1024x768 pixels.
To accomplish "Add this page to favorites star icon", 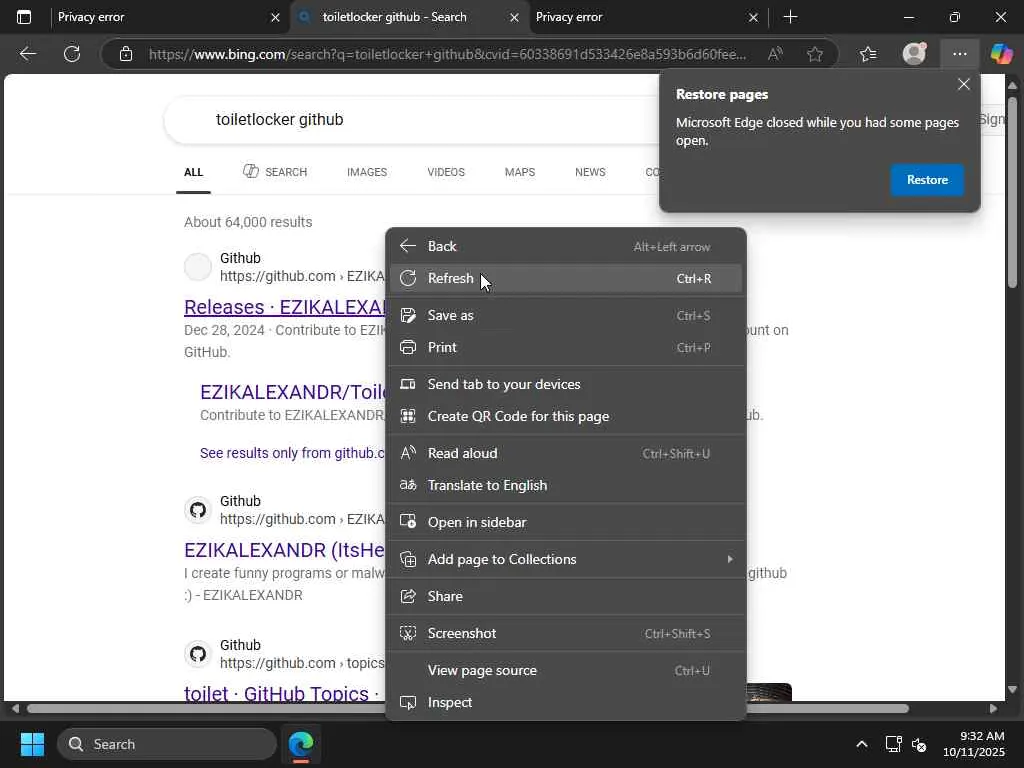I will (814, 54).
